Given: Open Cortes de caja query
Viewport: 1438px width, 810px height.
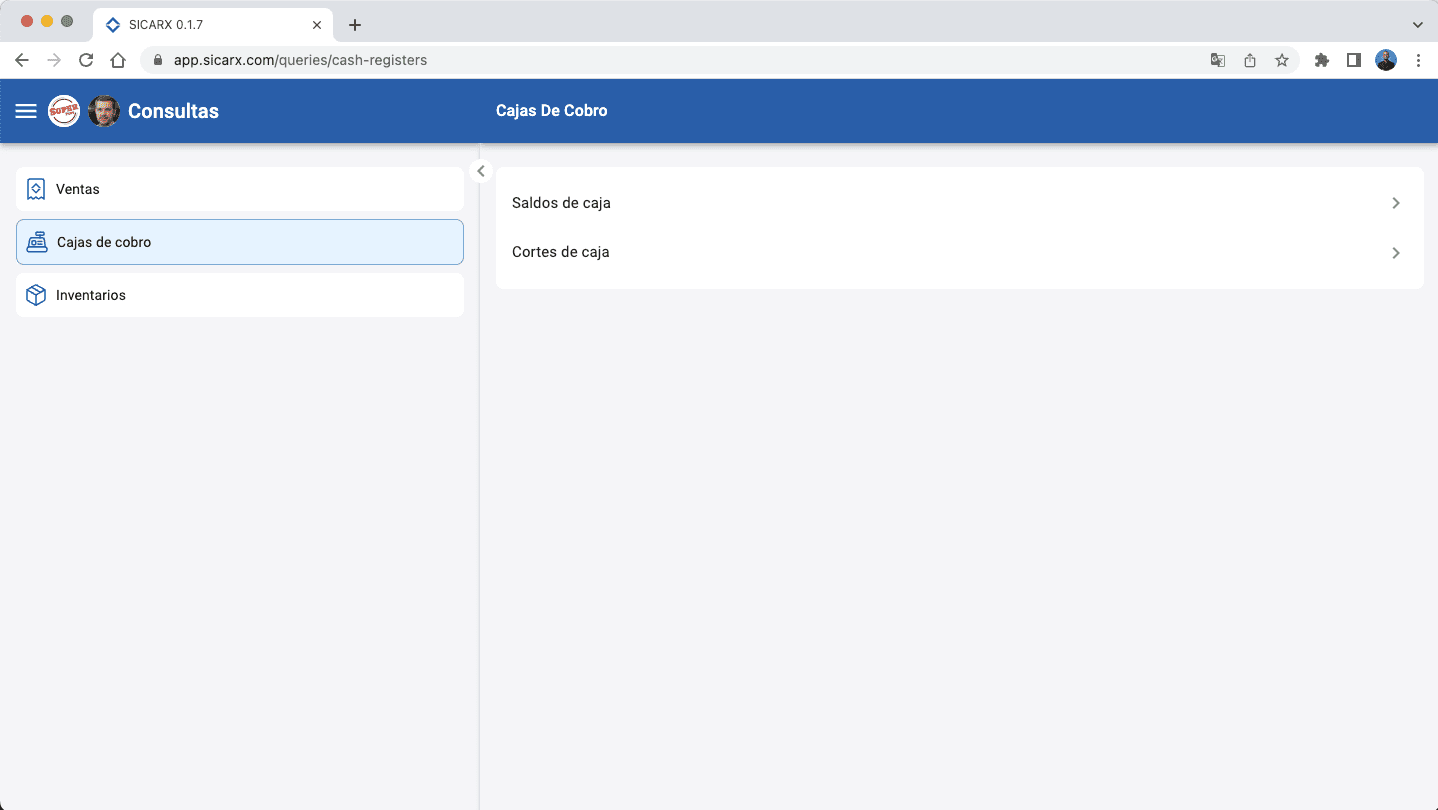Looking at the screenshot, I should pyautogui.click(x=560, y=252).
